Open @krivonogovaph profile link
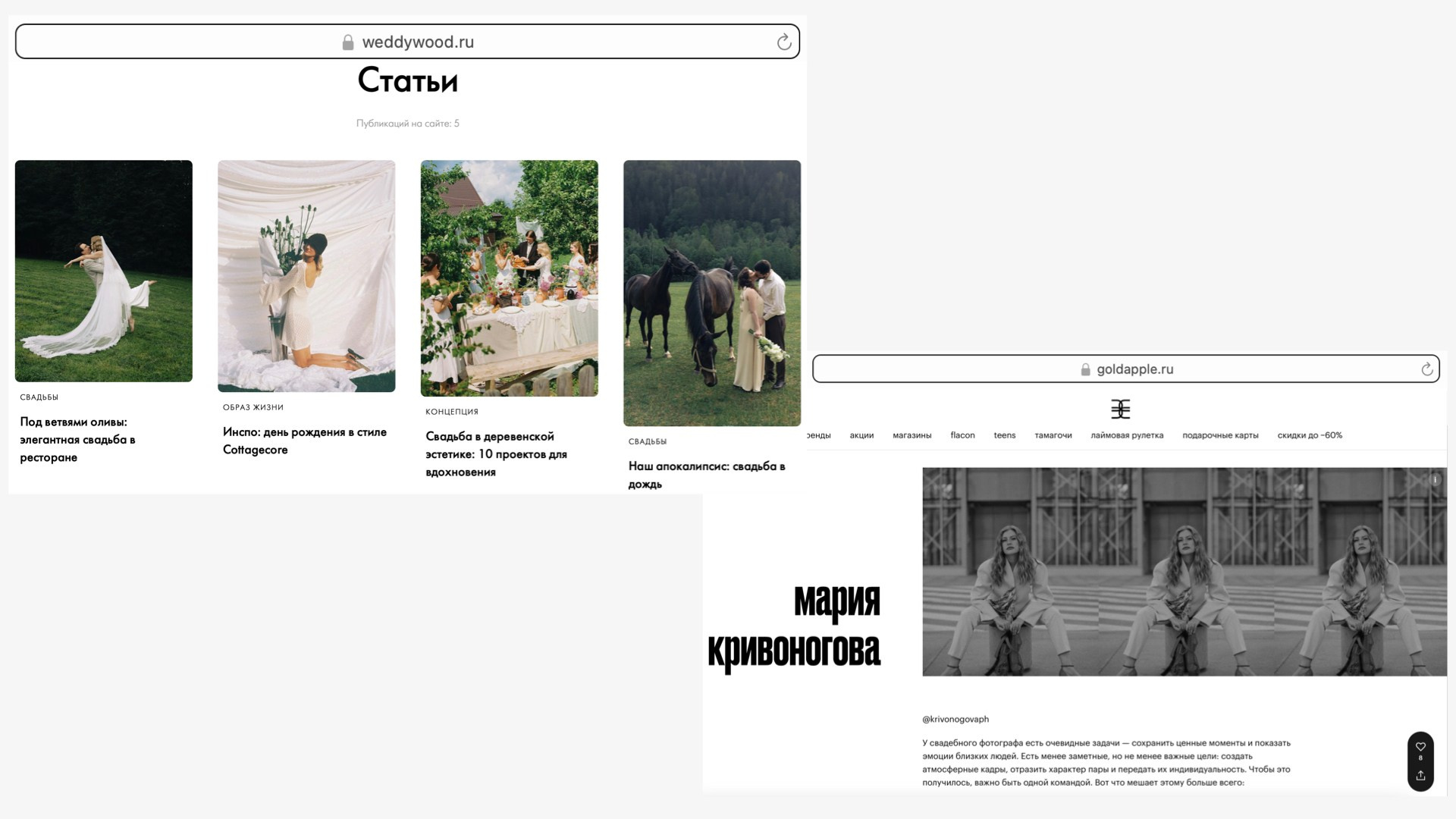The height and width of the screenshot is (819, 1456). pos(955,719)
